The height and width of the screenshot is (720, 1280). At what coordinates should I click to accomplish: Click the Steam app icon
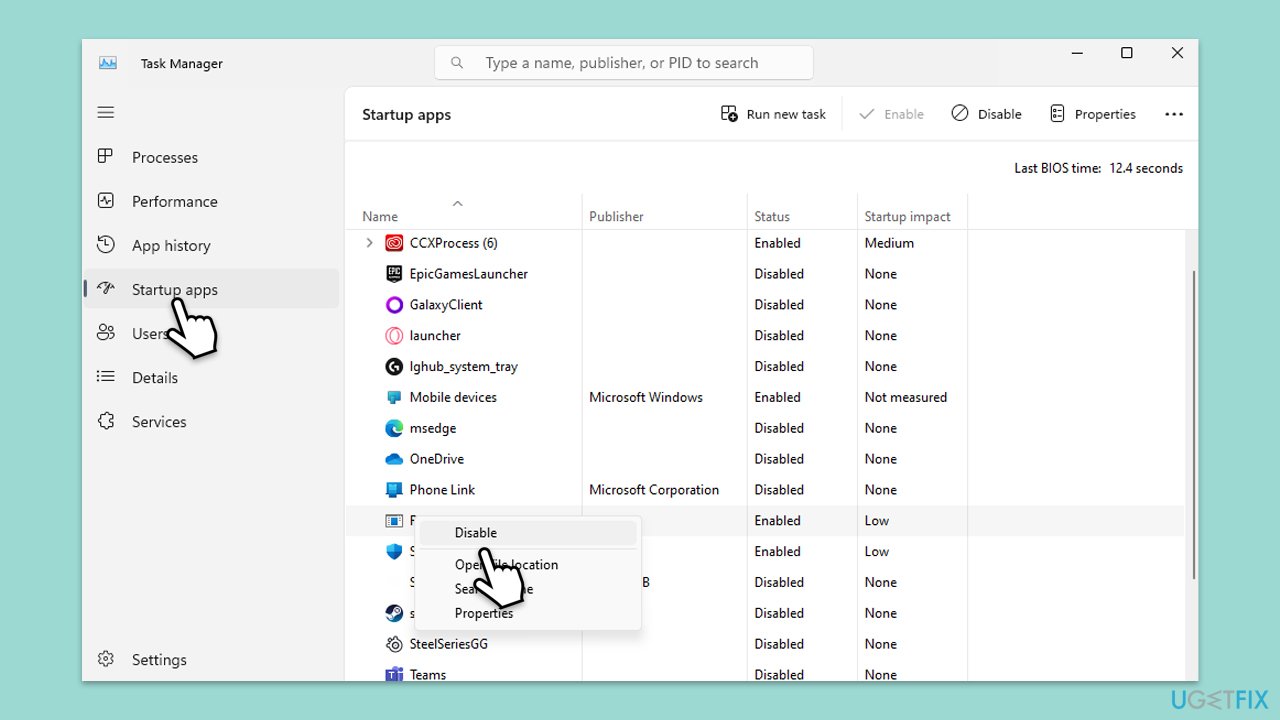click(x=394, y=613)
